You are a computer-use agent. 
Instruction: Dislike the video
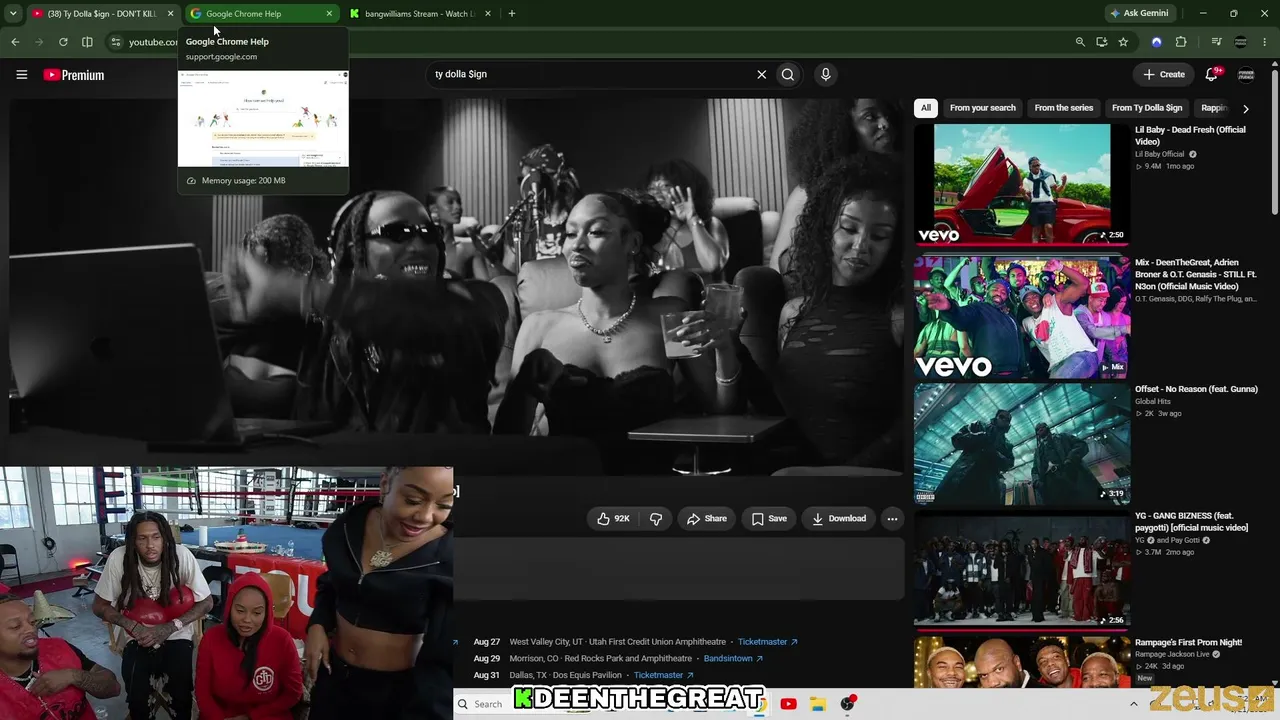pyautogui.click(x=656, y=518)
